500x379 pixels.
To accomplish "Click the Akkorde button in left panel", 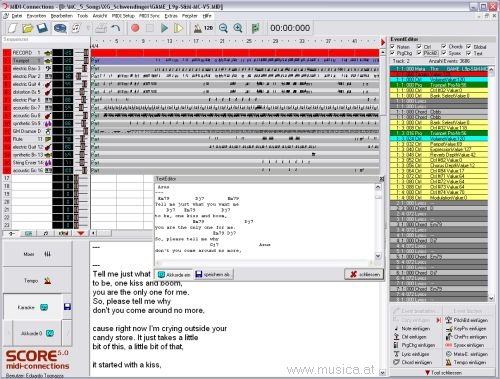I will (x=37, y=333).
